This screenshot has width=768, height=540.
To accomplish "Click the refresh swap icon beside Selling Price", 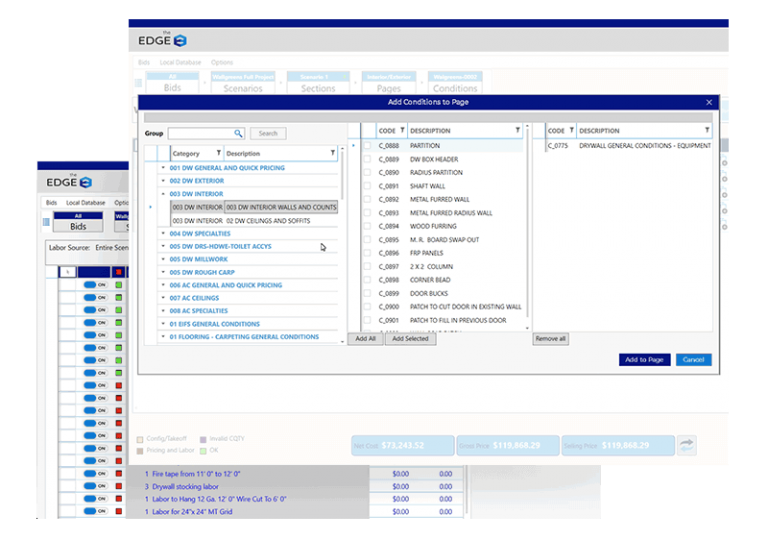I will [x=687, y=445].
